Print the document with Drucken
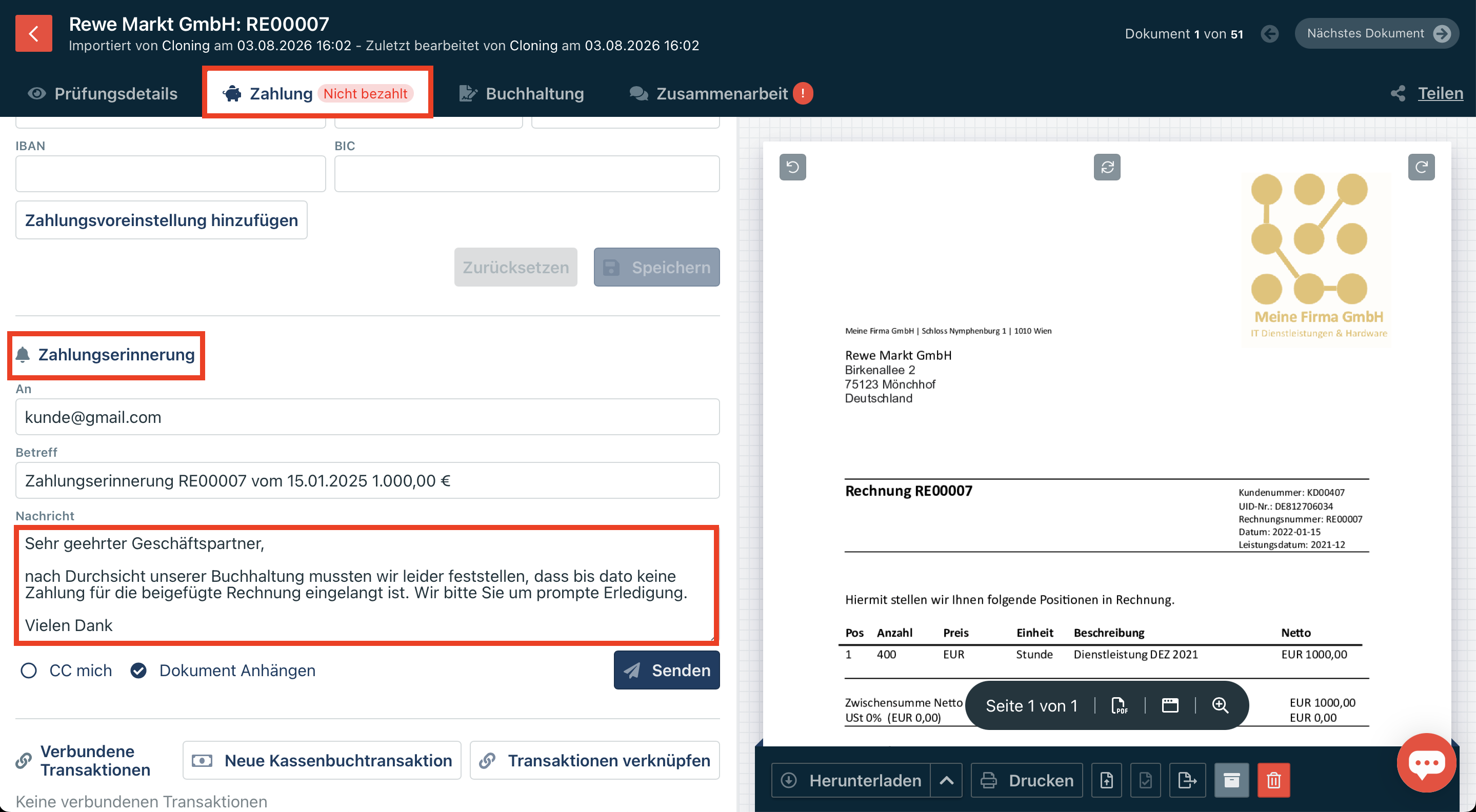1476x812 pixels. tap(1027, 780)
